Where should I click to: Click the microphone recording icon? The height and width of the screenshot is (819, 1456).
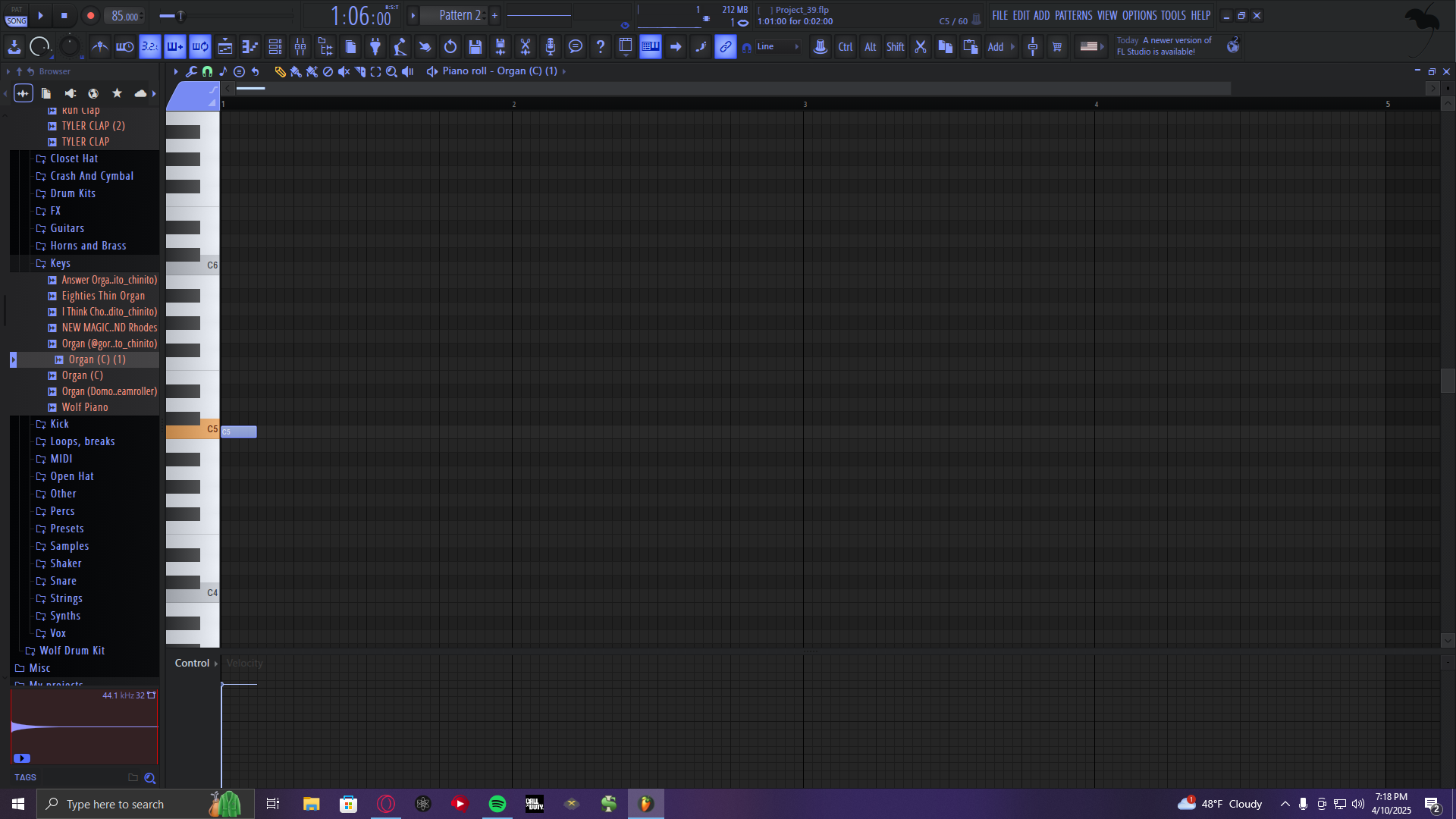pyautogui.click(x=551, y=47)
